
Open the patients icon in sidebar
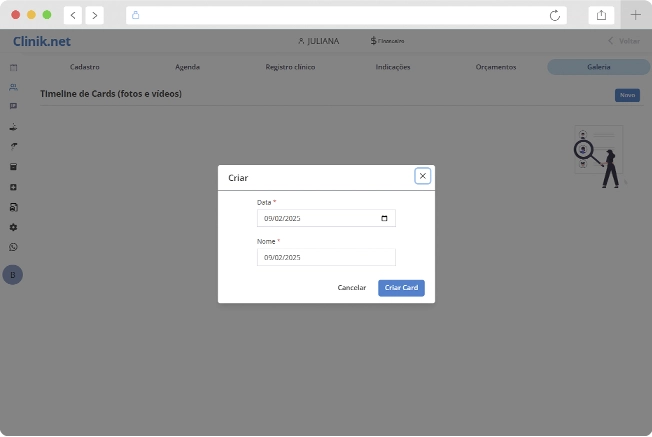[13, 87]
